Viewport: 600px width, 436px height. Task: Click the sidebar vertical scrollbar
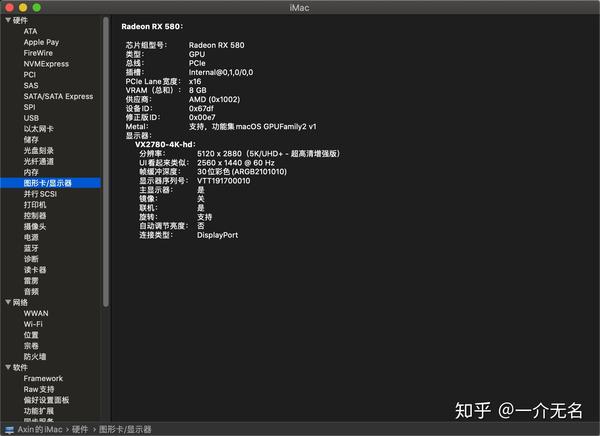106,162
